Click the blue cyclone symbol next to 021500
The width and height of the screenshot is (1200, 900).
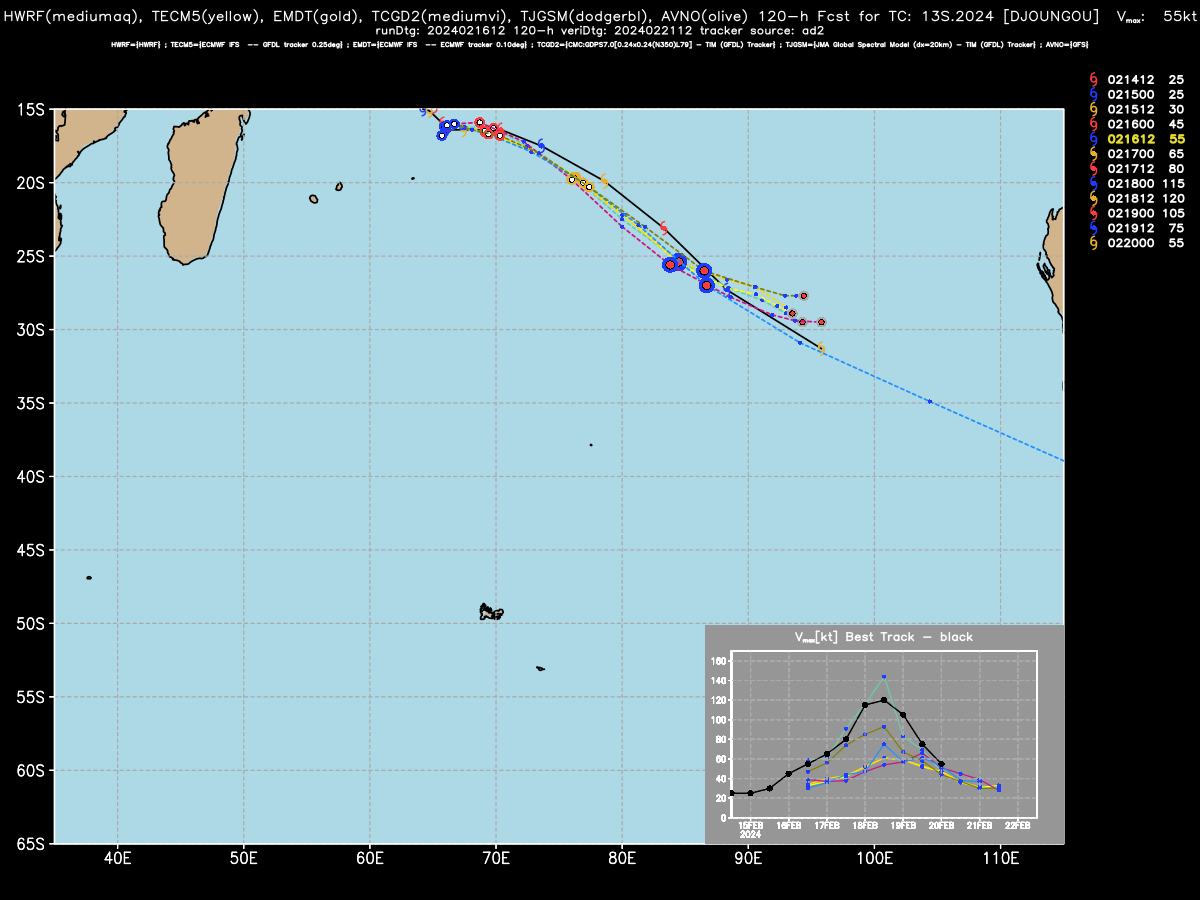(1092, 93)
